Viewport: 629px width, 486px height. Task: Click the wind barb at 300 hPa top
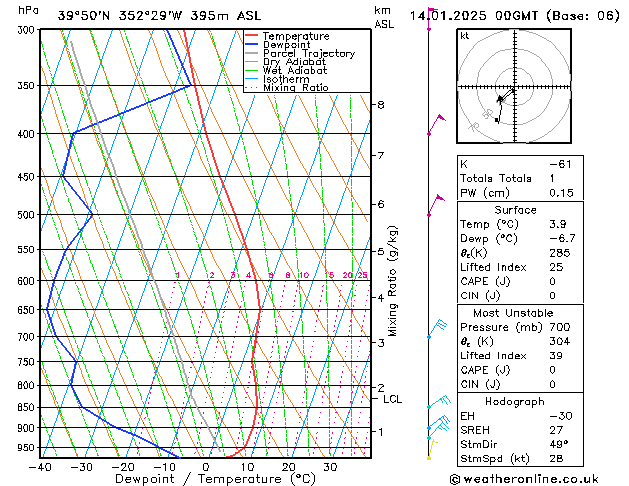[432, 18]
